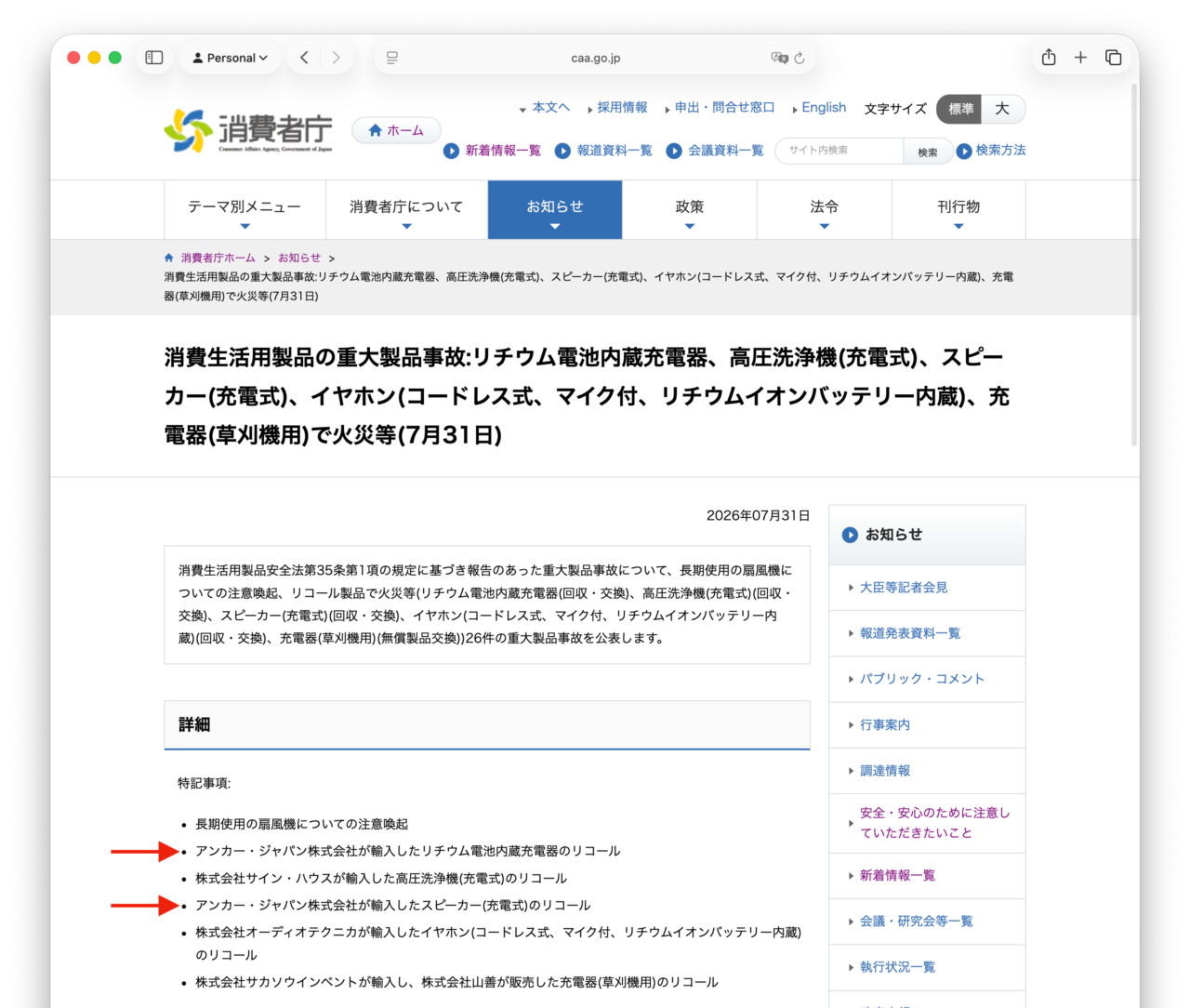Click リチウム電池内蔵充電器のリコール list item

407,851
